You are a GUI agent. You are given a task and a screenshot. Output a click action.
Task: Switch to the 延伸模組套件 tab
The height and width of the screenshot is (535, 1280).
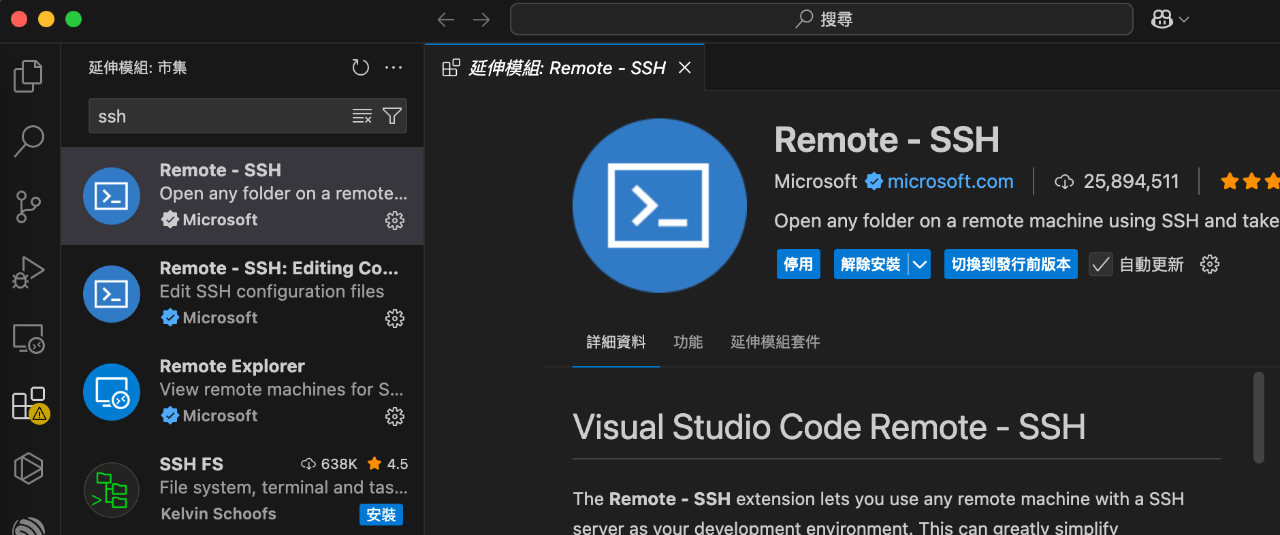tap(775, 342)
